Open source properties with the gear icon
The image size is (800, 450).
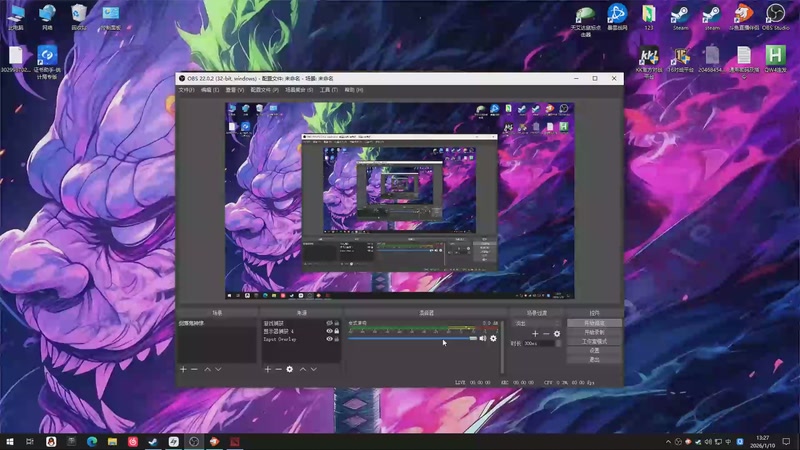pos(290,369)
